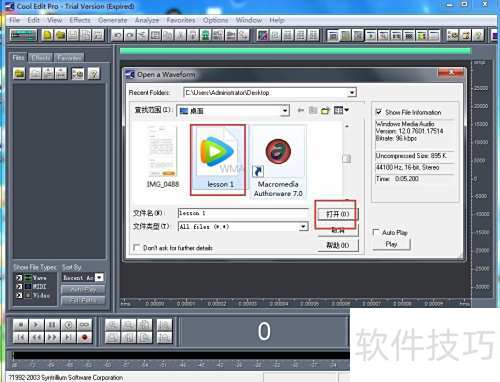Click the horizontal zoom out magnifier icon

(x=128, y=325)
